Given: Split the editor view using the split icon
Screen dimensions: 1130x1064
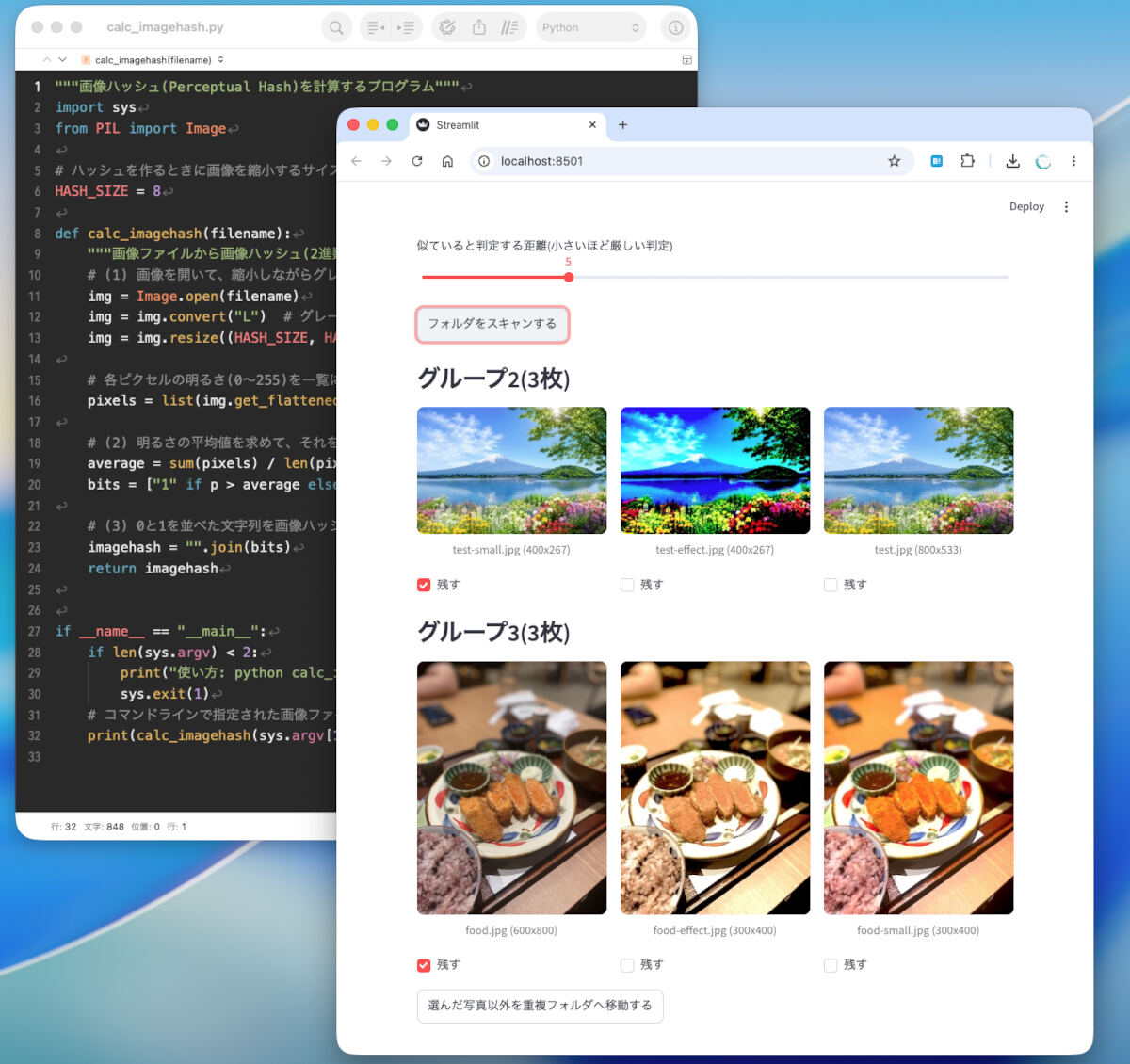Looking at the screenshot, I should (686, 59).
